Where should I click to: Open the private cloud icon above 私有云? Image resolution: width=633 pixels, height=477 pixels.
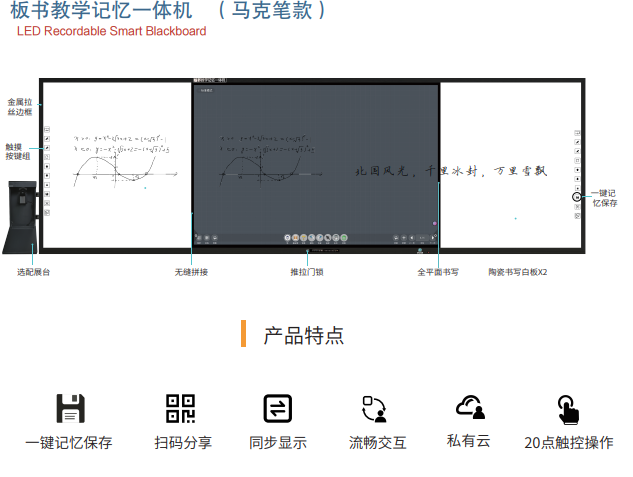470,407
